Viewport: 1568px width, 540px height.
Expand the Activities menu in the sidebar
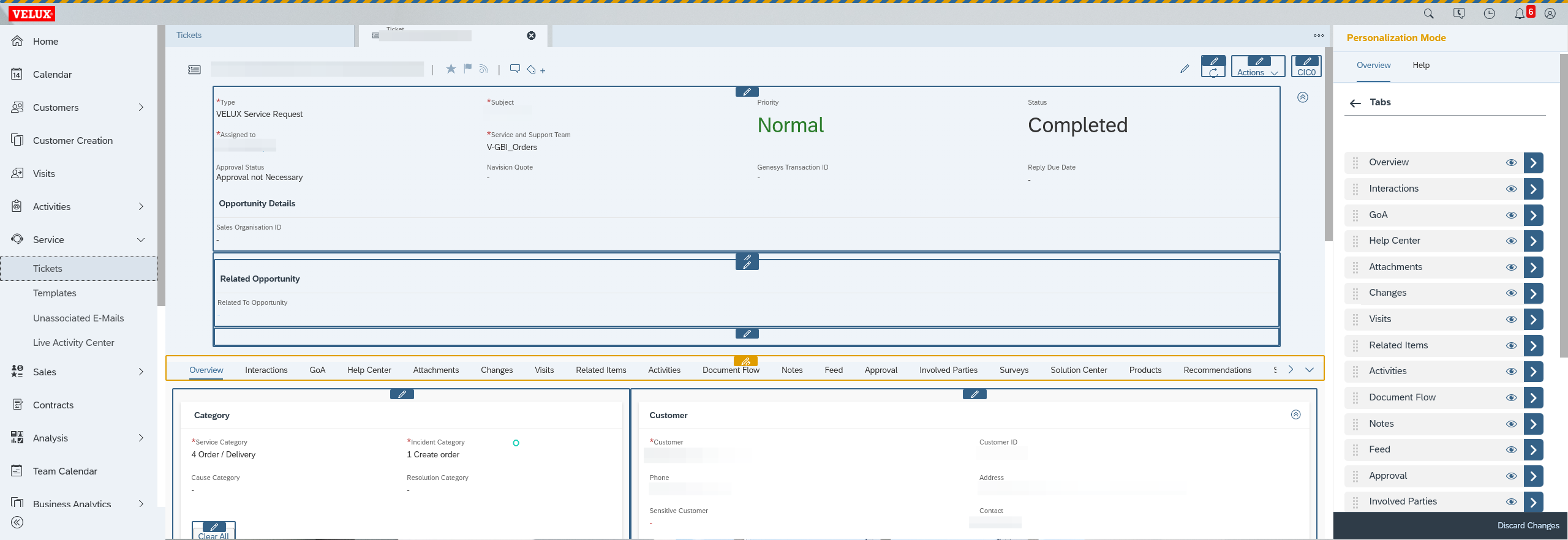(x=141, y=206)
